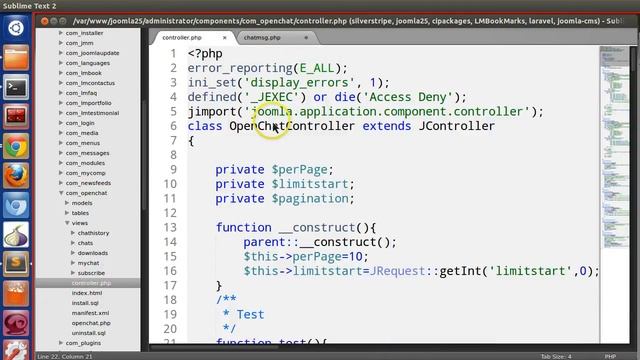Viewport: 640px width, 360px height.
Task: Select com_login folder
Action: [x=80, y=123]
